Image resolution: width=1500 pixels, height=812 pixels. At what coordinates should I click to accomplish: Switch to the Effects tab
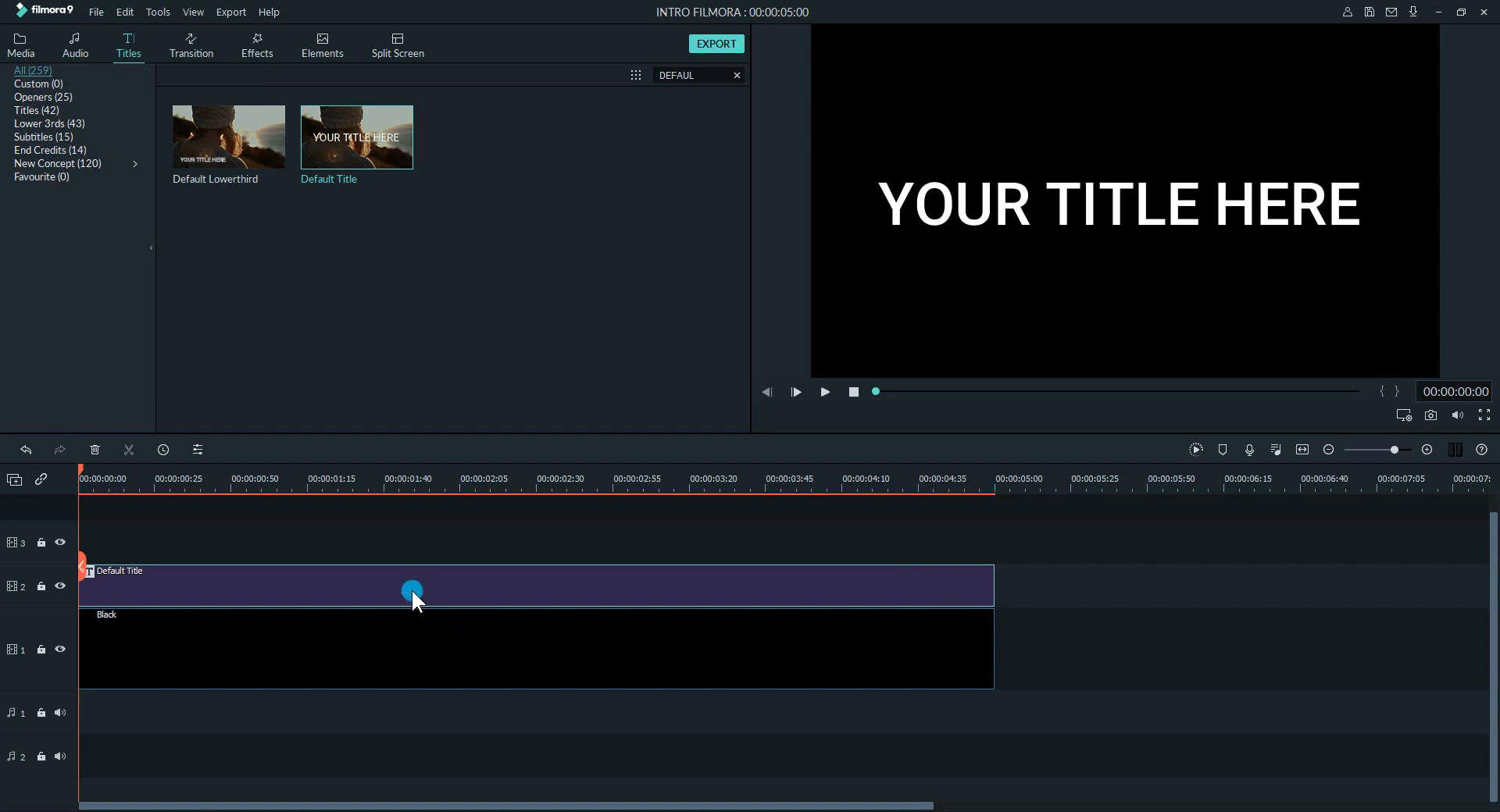257,45
